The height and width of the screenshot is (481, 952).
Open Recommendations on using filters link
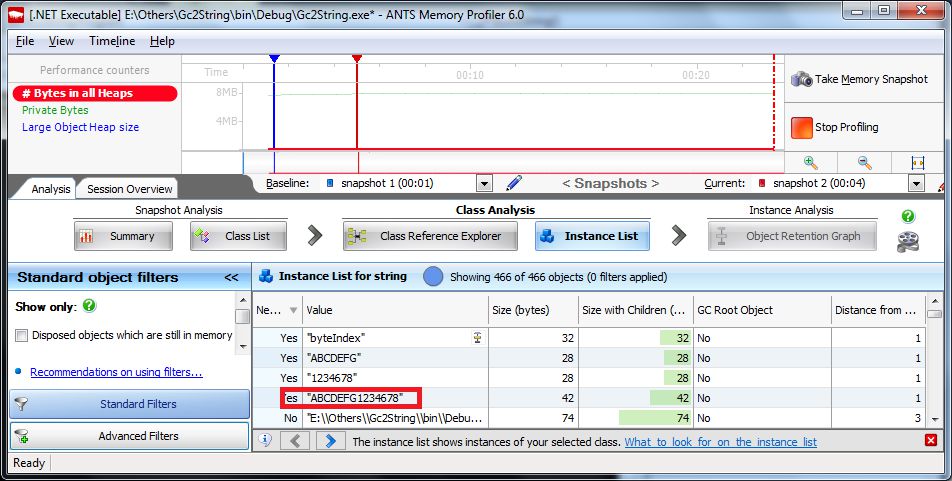point(116,372)
